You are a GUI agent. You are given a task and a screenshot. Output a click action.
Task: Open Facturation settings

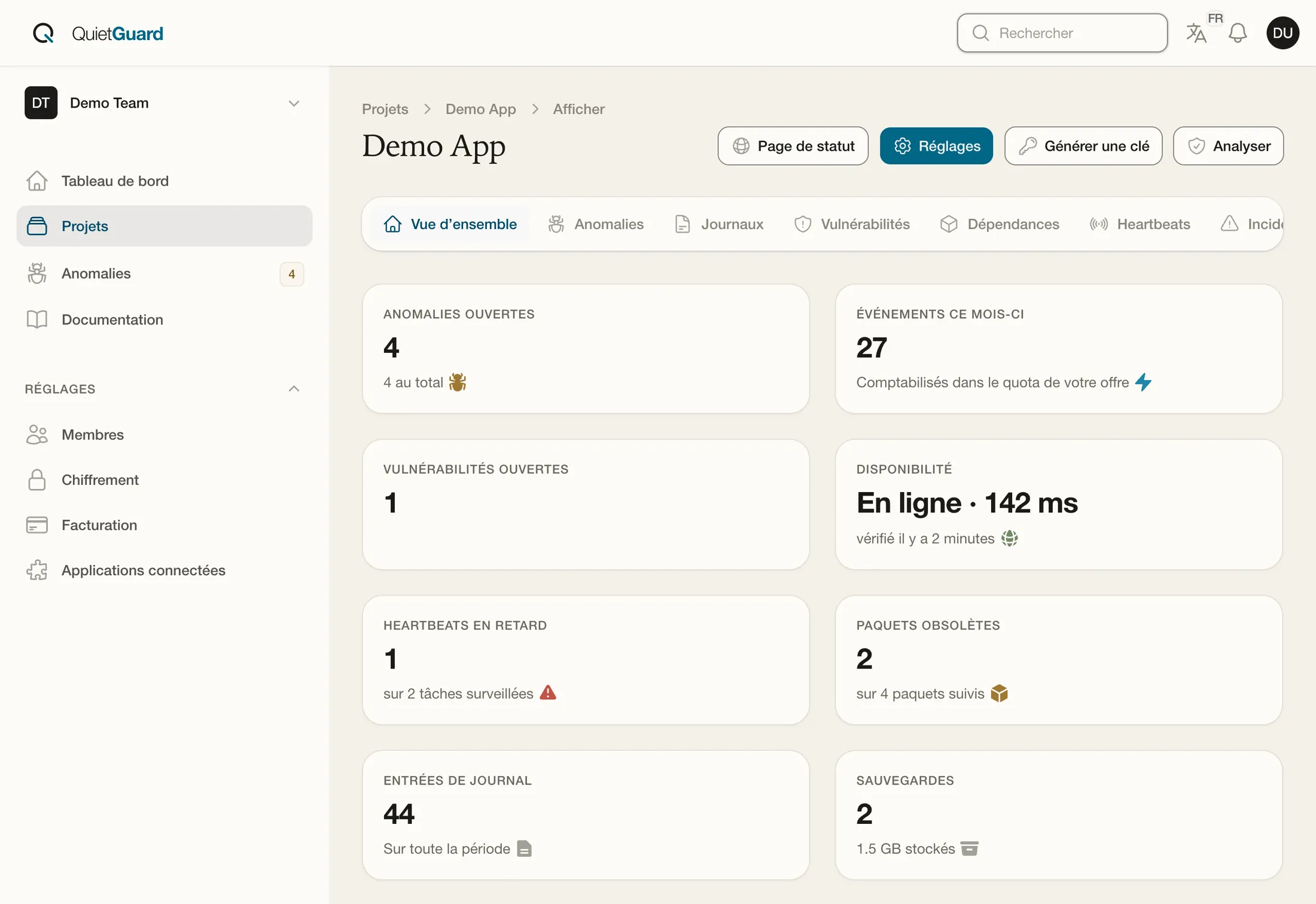(164, 525)
